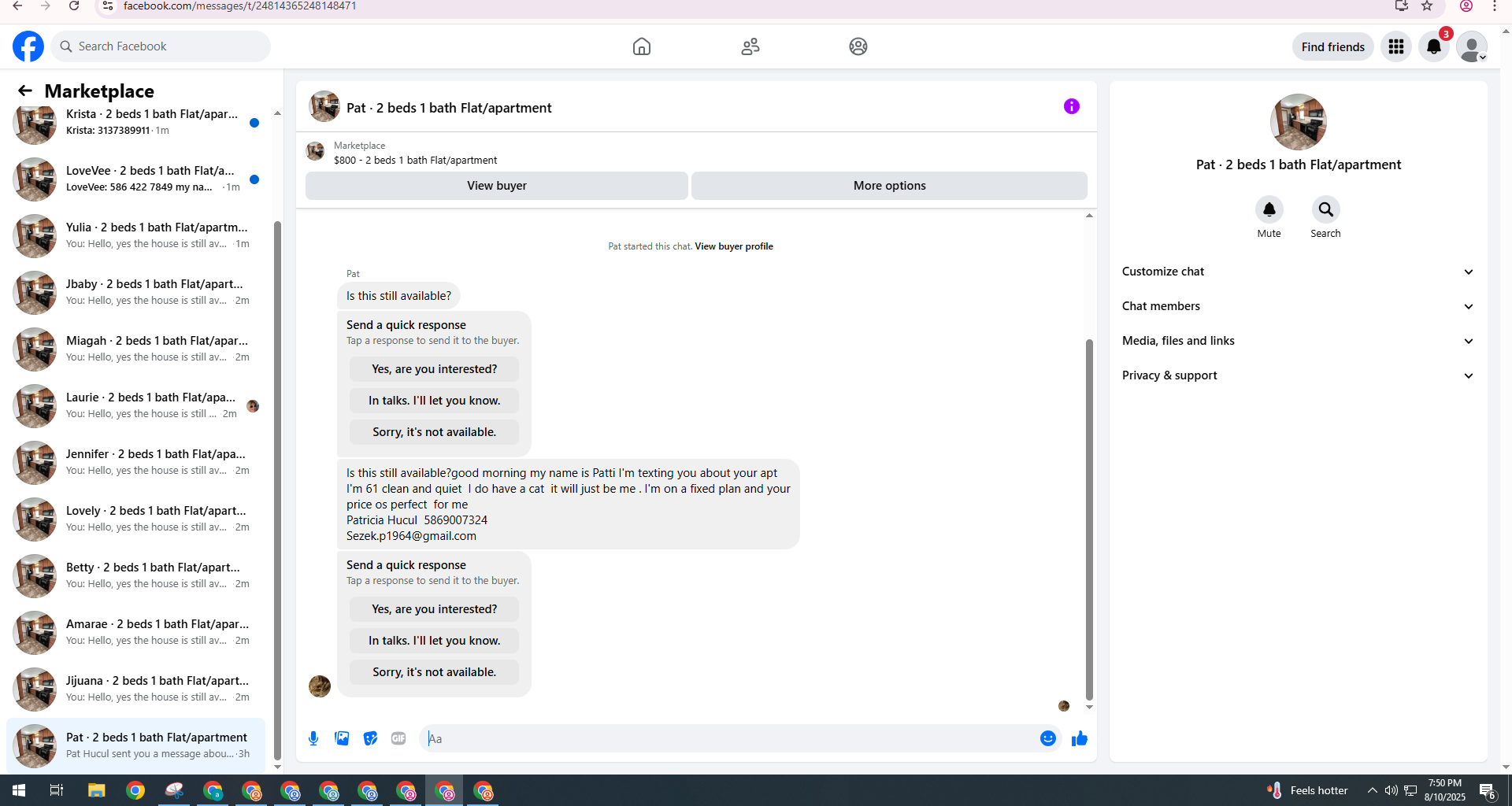This screenshot has height=806, width=1512.
Task: Open the Laurie conversation
Action: [135, 406]
